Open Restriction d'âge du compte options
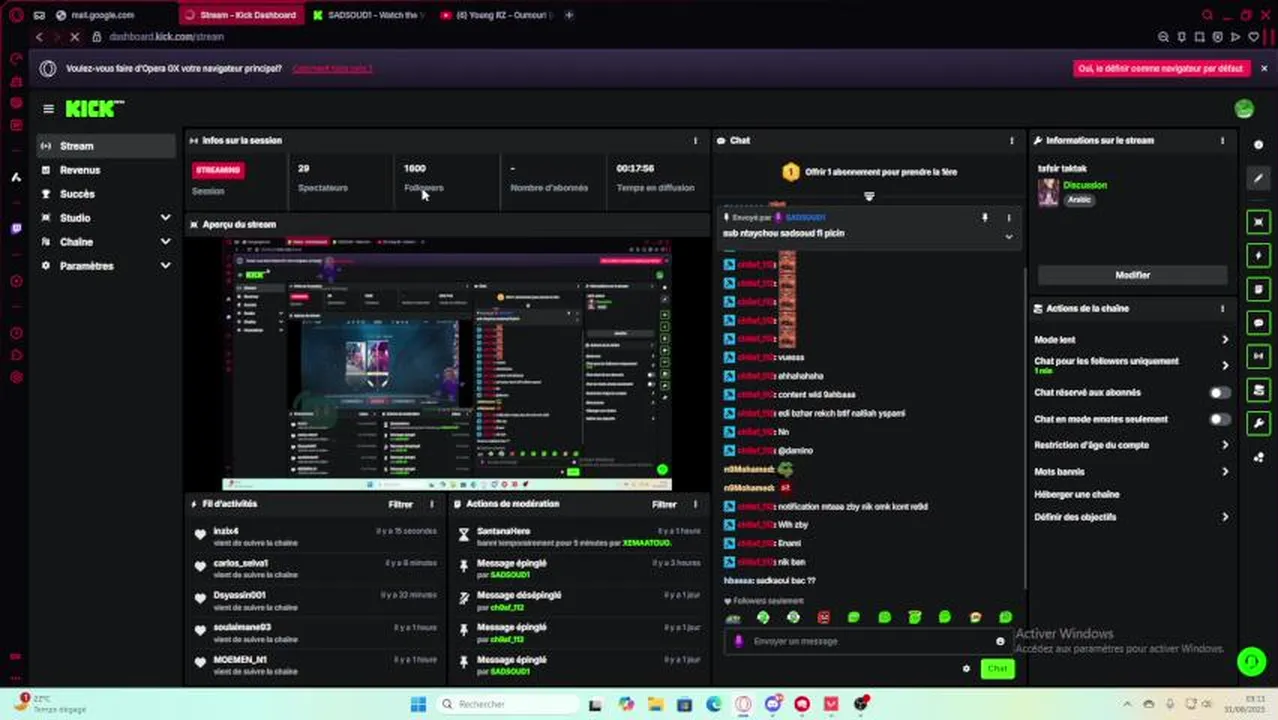 pos(1132,445)
